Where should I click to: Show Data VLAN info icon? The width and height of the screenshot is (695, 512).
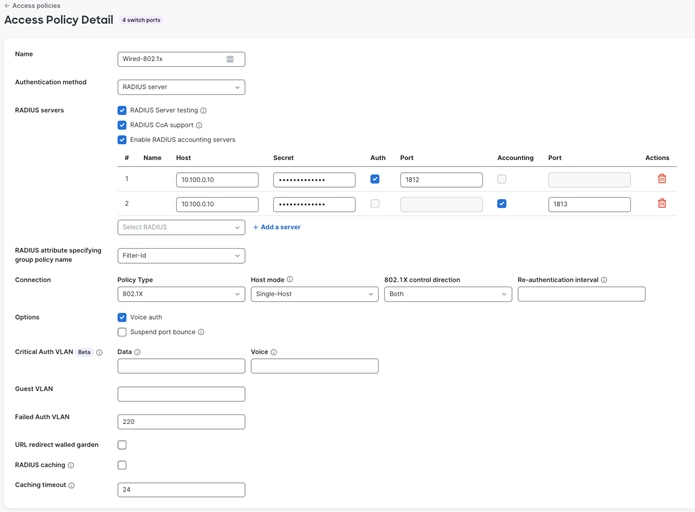(137, 352)
